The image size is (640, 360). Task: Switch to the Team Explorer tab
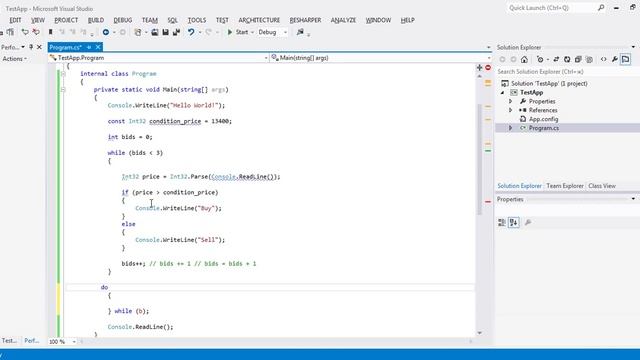(565, 186)
